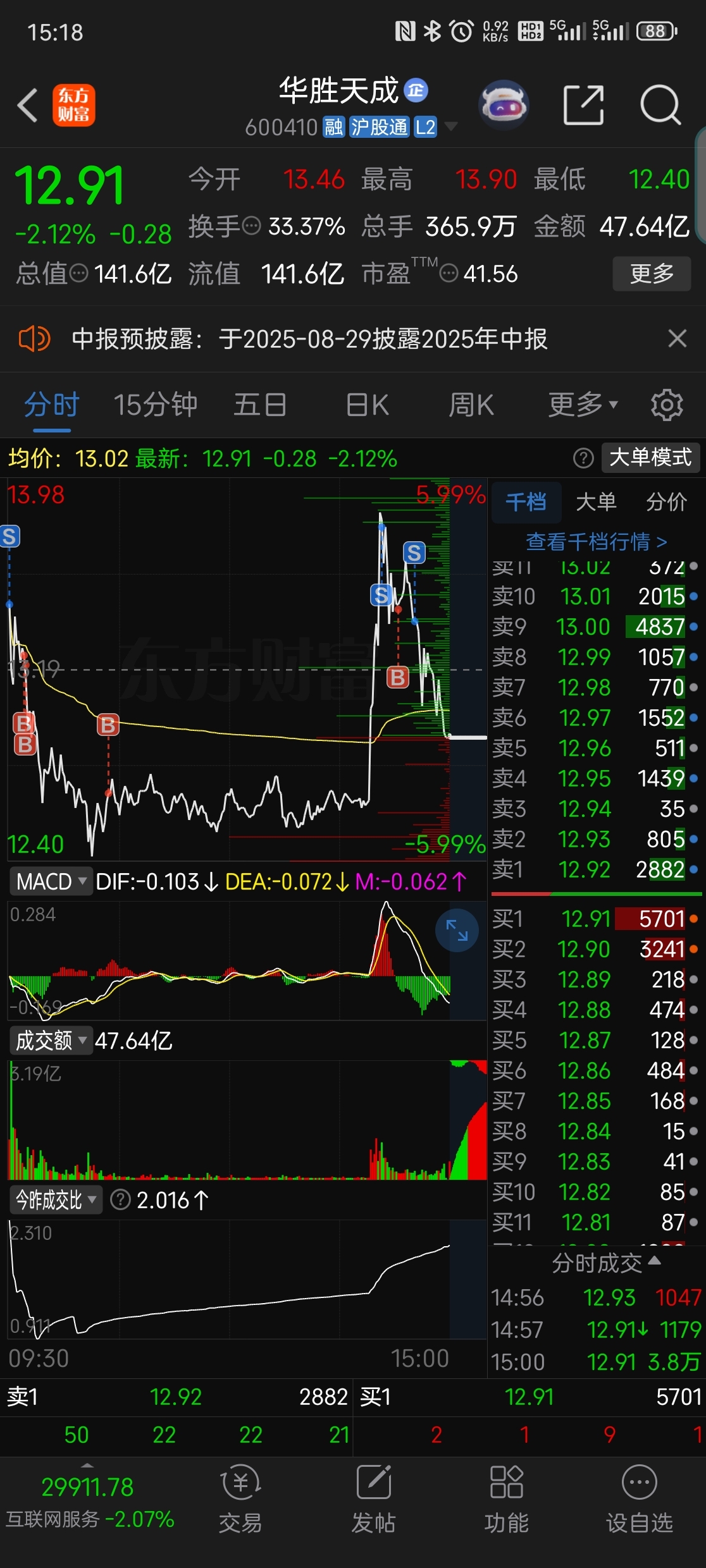Tap the help question mark by 大单模式
This screenshot has height=1568, width=706.
(583, 458)
